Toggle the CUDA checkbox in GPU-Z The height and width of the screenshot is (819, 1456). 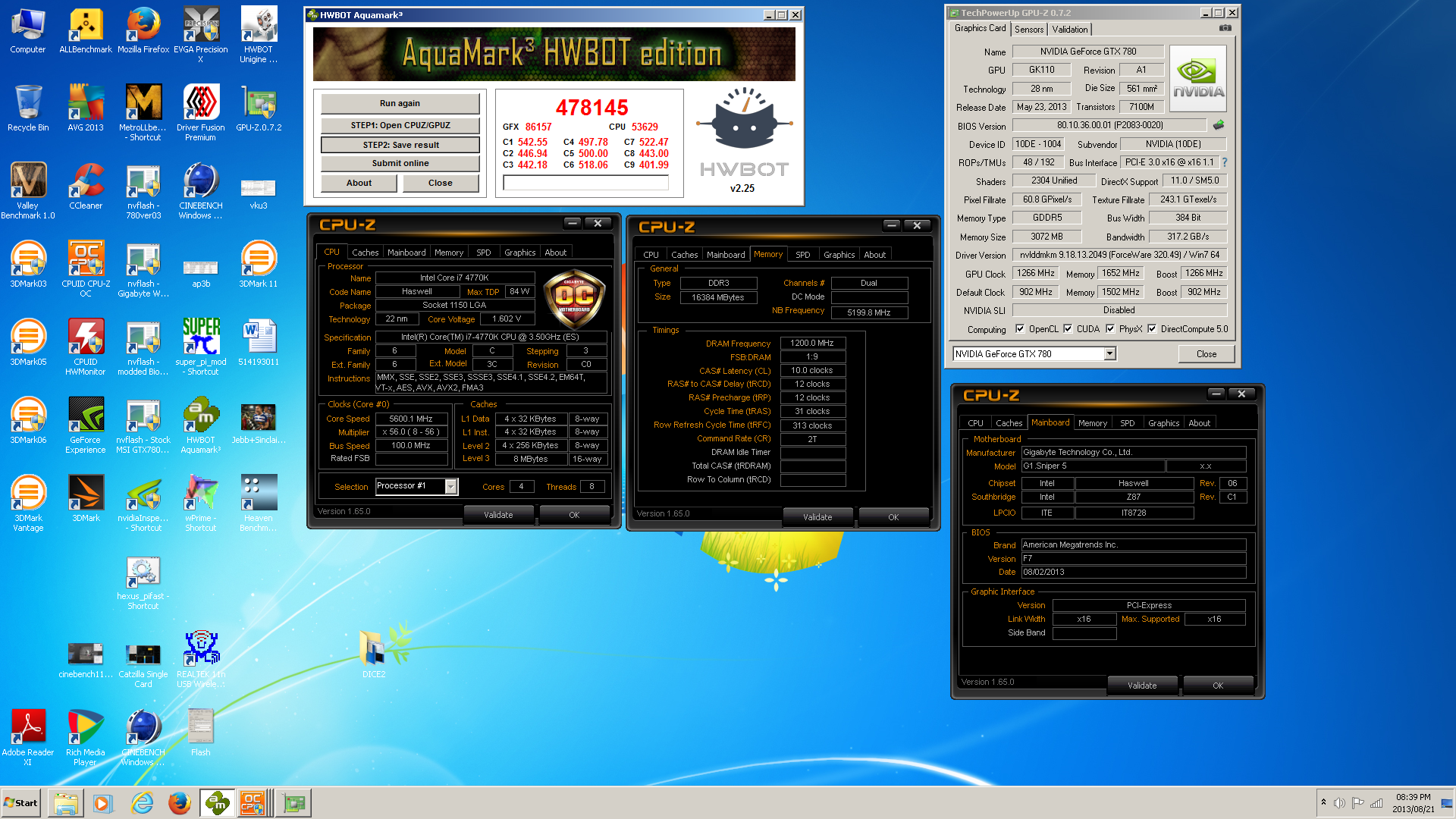[1068, 329]
